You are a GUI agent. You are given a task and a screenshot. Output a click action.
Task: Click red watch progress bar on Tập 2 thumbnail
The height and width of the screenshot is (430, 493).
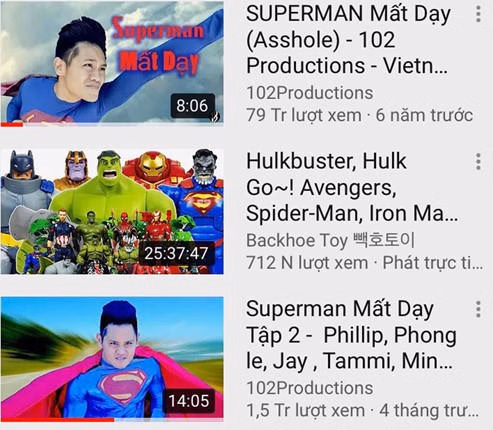[57, 420]
